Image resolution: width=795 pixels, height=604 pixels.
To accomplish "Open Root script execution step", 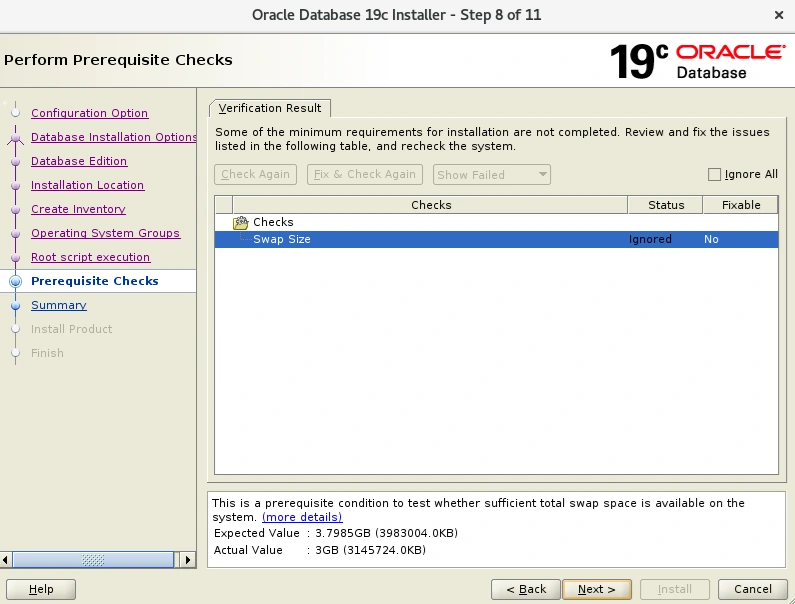I will [x=90, y=257].
